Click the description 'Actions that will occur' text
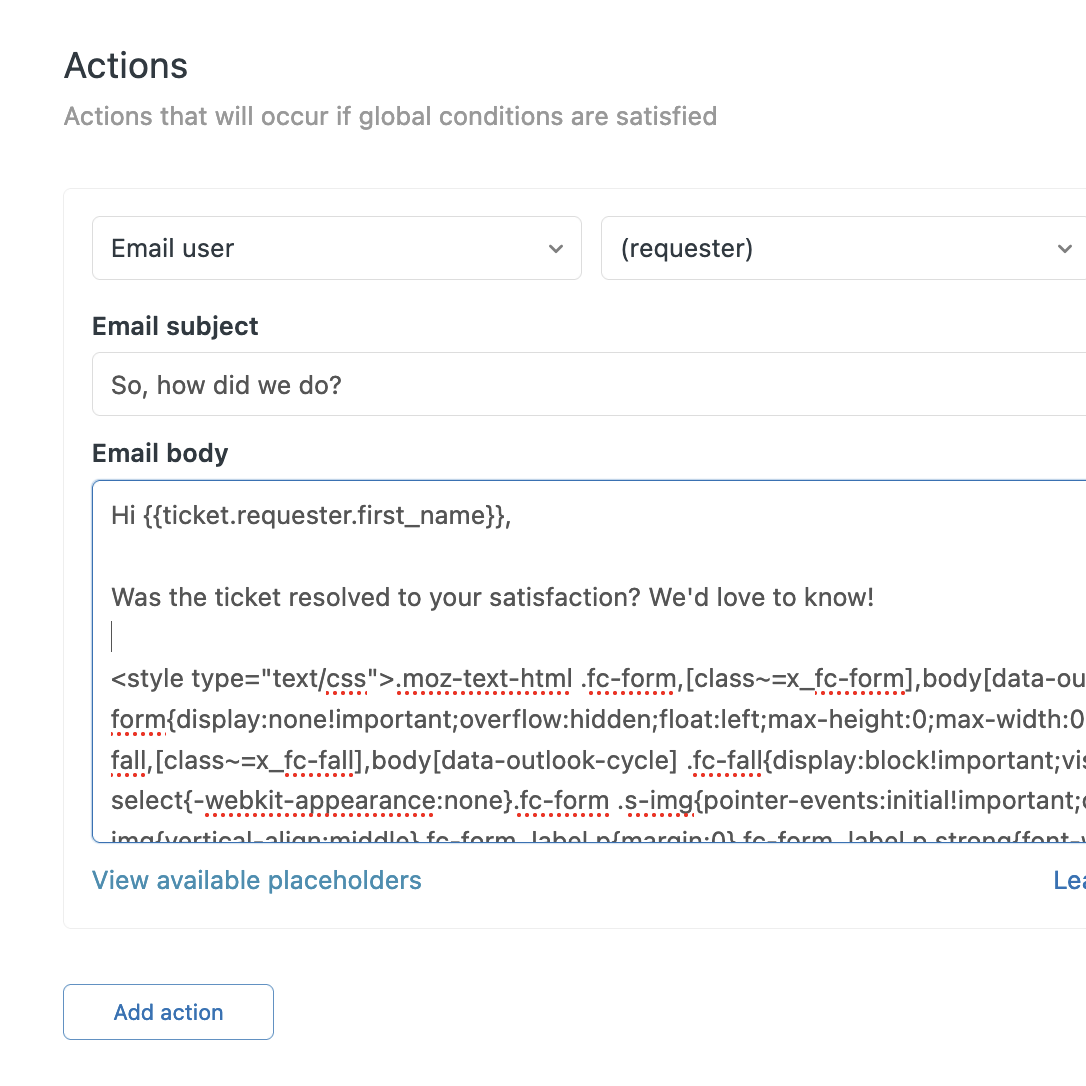1086x1086 pixels. click(391, 116)
